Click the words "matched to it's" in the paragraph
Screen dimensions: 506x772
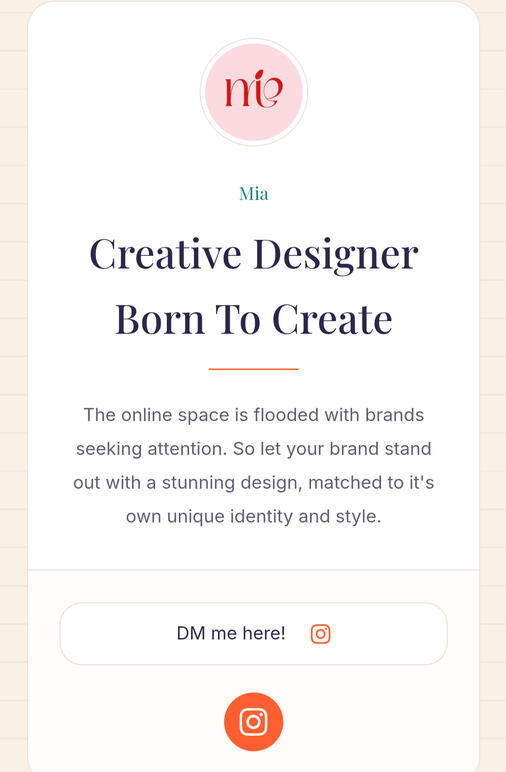pyautogui.click(x=371, y=482)
